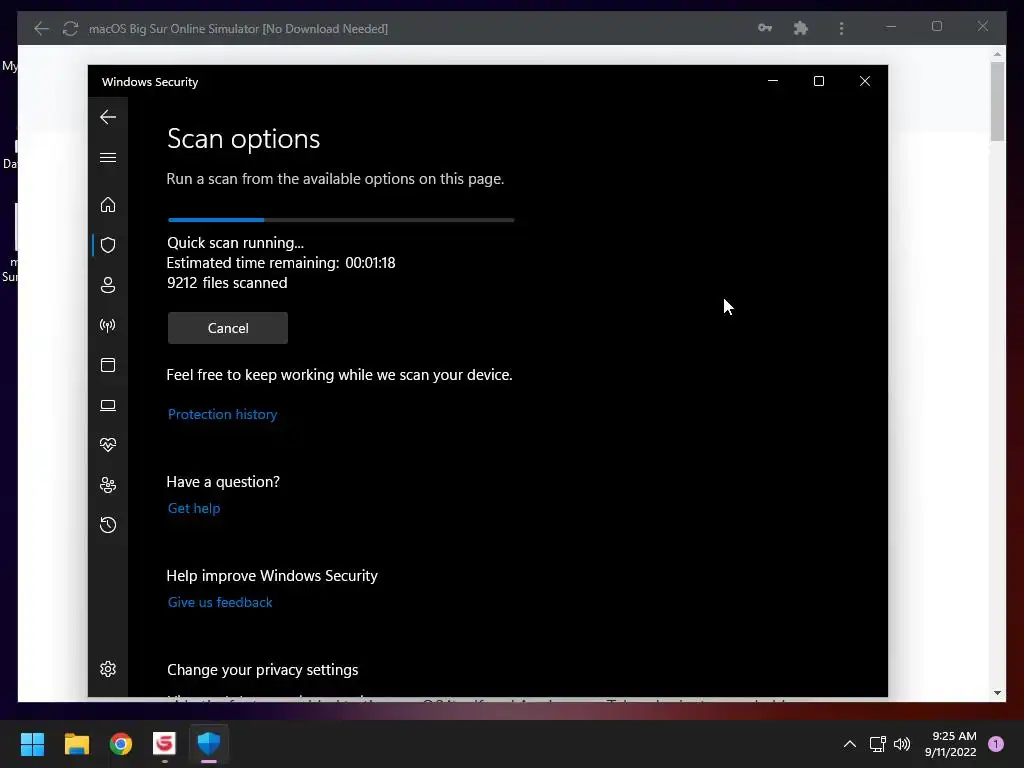
Task: Click Windows Security shield in taskbar
Action: click(209, 744)
